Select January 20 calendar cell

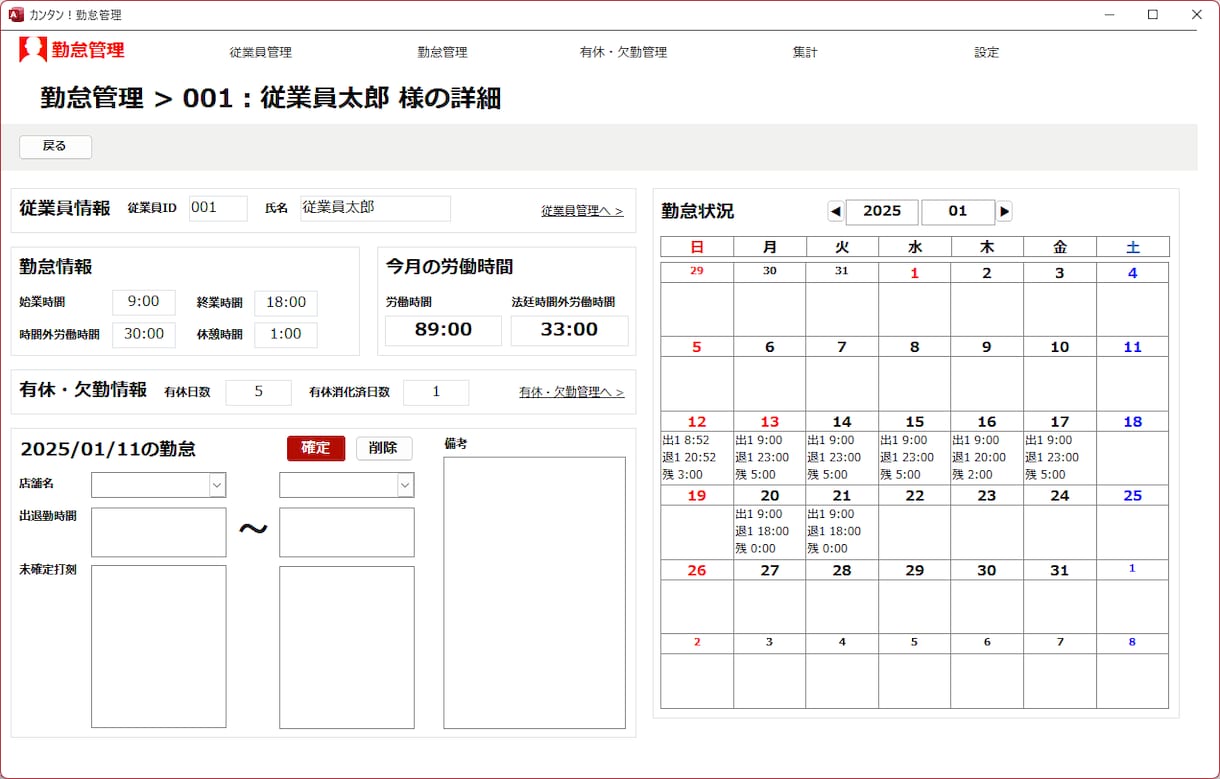[770, 522]
